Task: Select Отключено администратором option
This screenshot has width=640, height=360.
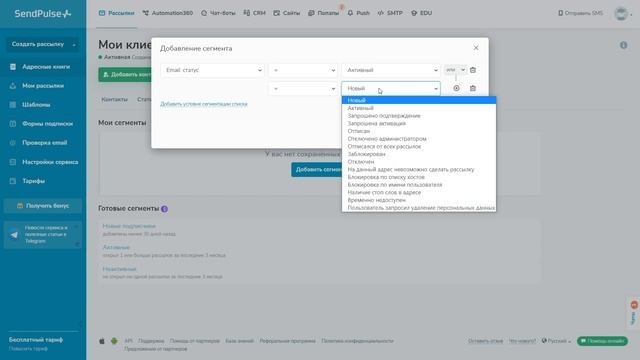Action: coord(419,139)
